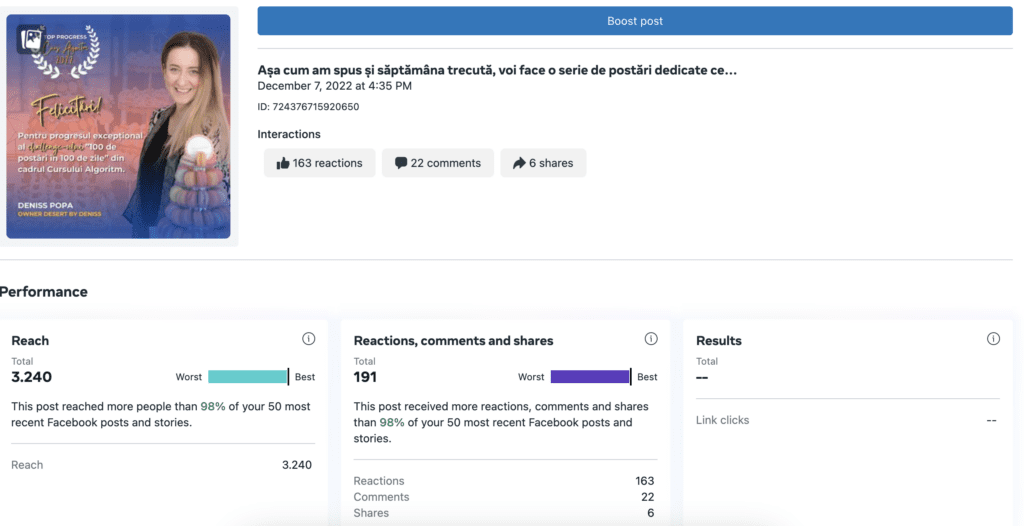Click the photo icon on post thumbnail
Viewport: 1024px width, 526px height.
coord(31,39)
